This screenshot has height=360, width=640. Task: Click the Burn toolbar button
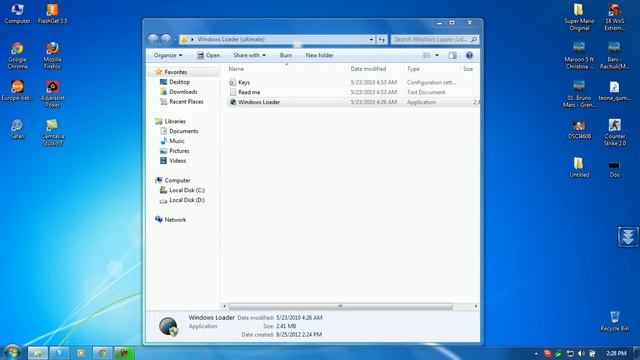click(x=286, y=55)
